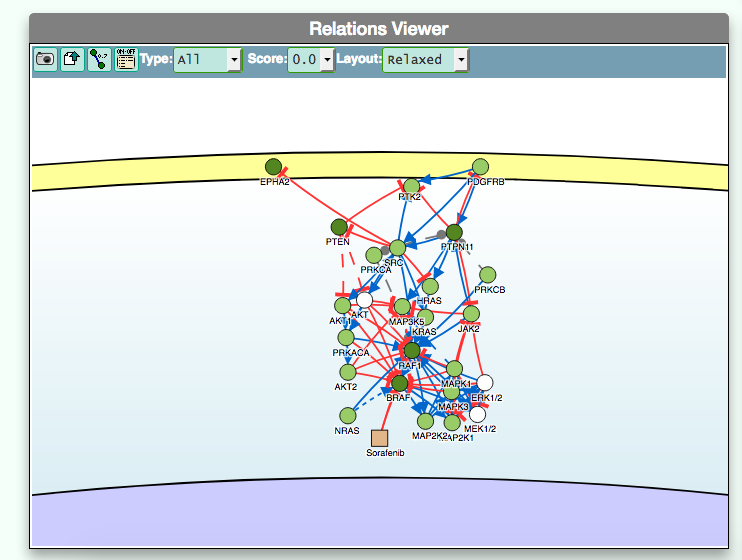The height and width of the screenshot is (560, 742).
Task: Click the export upload arrow icon
Action: point(72,60)
